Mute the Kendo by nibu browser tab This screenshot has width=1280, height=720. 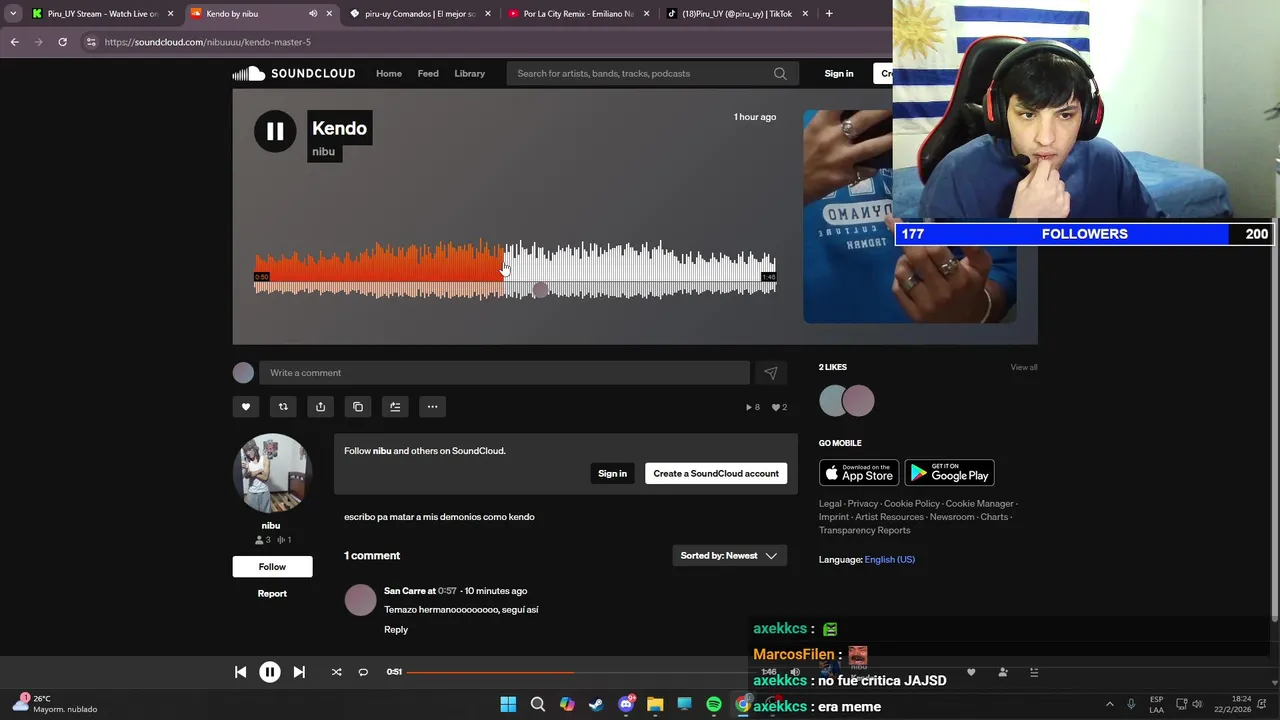click(x=313, y=14)
